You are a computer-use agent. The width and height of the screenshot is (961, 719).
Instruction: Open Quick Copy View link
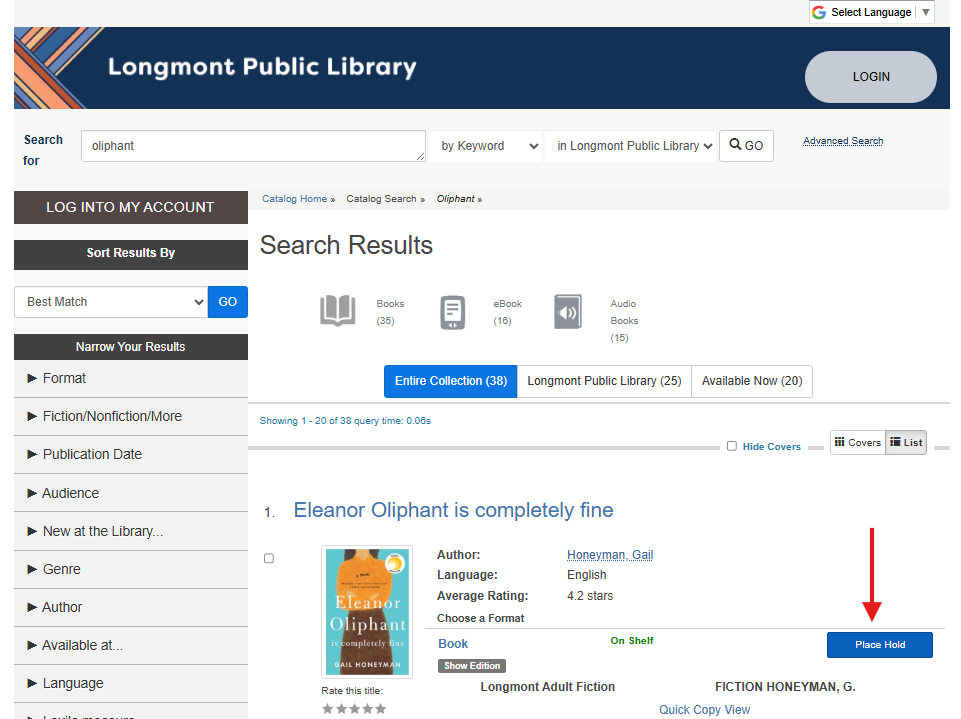704,710
